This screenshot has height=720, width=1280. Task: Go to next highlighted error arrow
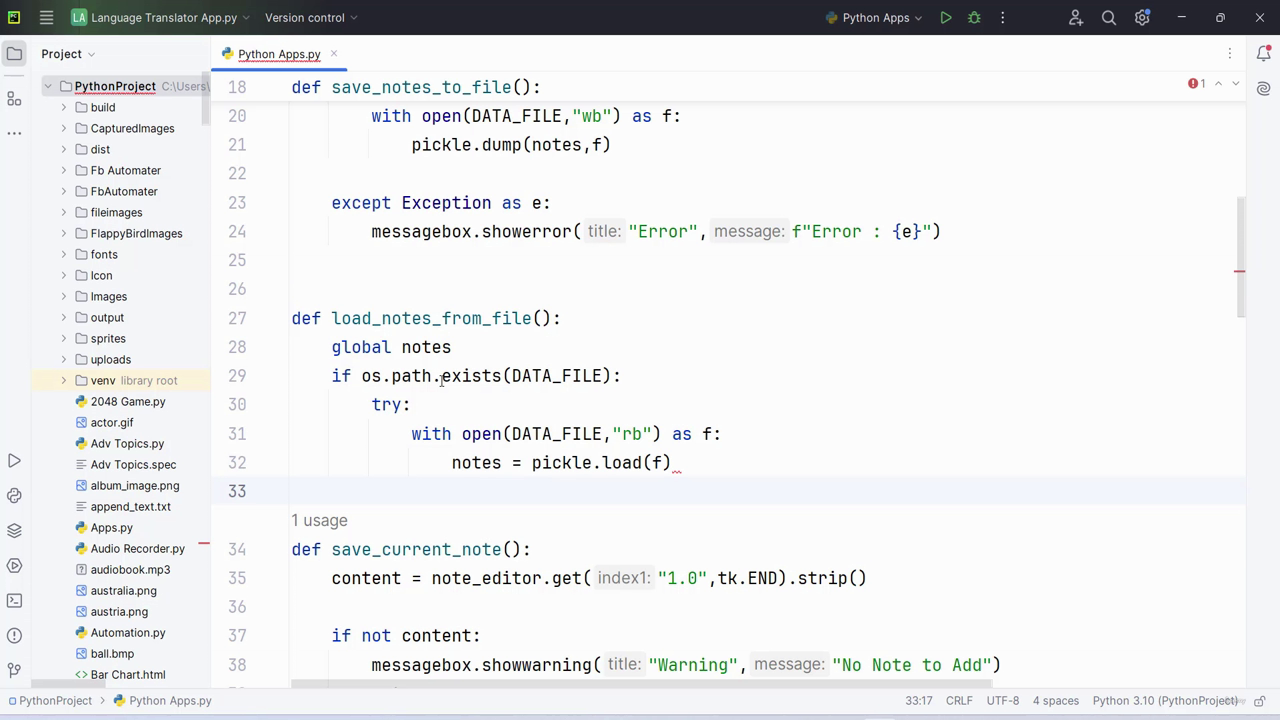[1236, 84]
